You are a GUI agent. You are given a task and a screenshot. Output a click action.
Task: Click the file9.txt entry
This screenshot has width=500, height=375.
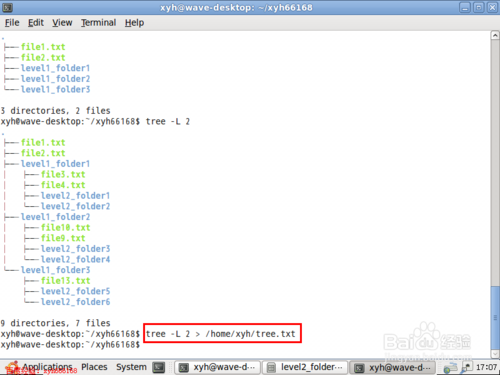pos(63,238)
